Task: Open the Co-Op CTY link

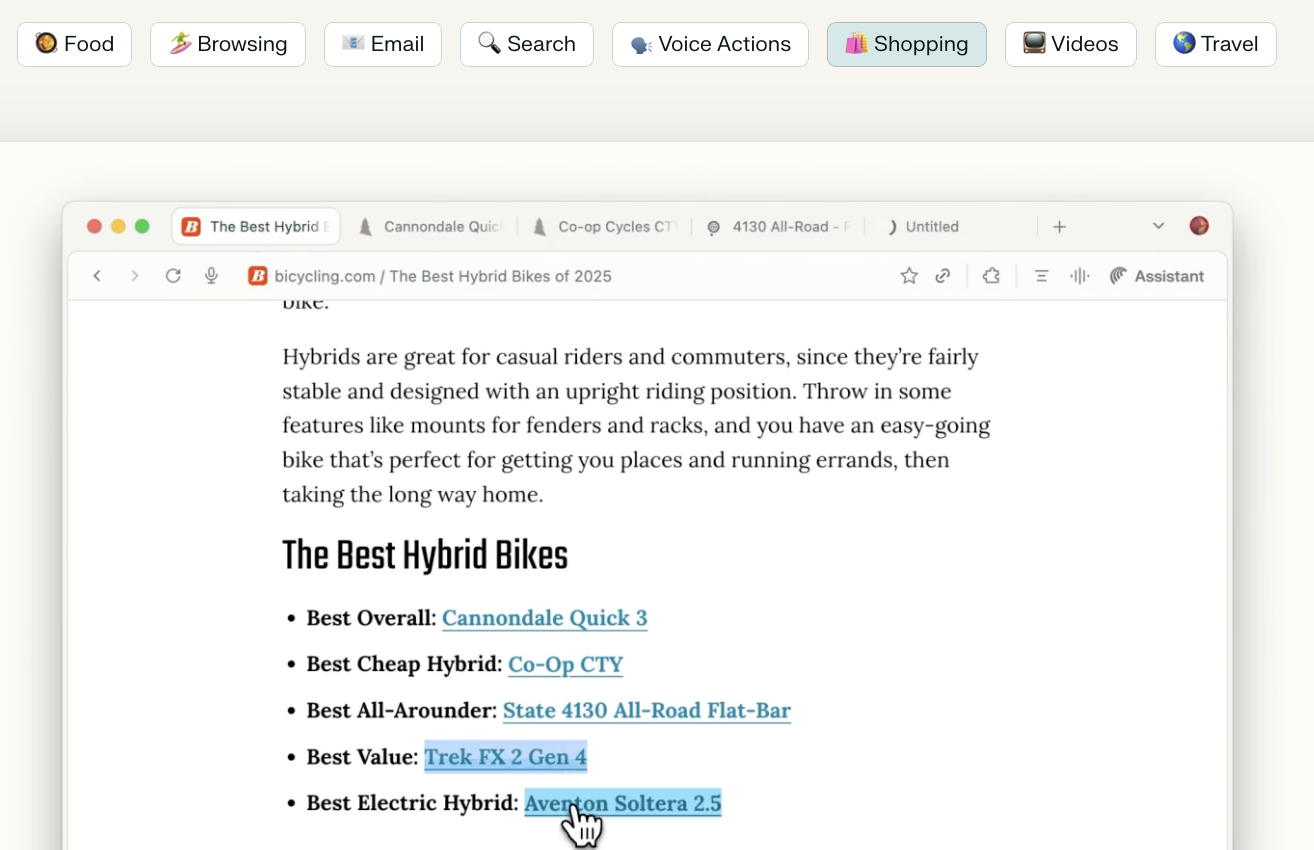Action: click(566, 664)
